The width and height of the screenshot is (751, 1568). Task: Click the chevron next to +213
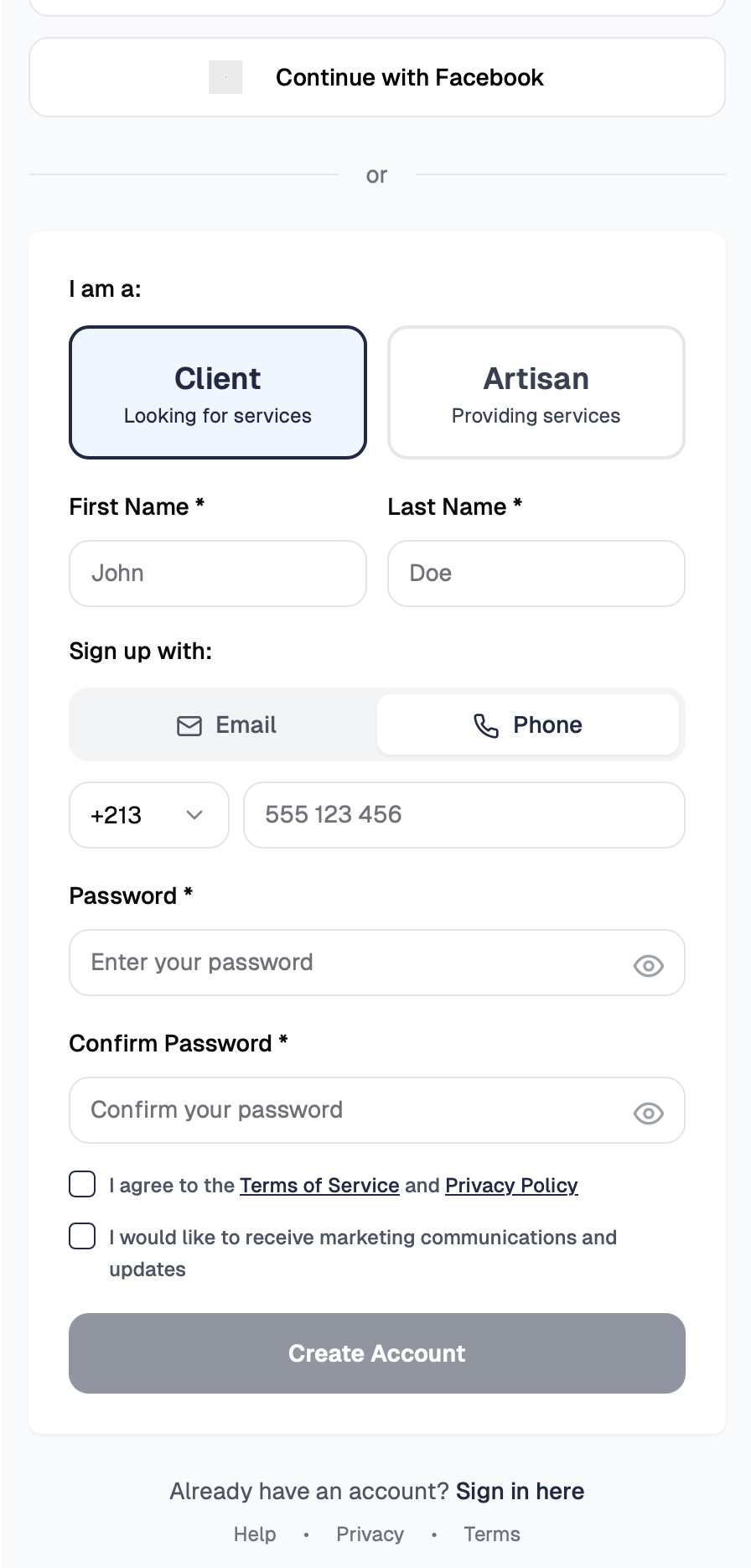pyautogui.click(x=194, y=815)
